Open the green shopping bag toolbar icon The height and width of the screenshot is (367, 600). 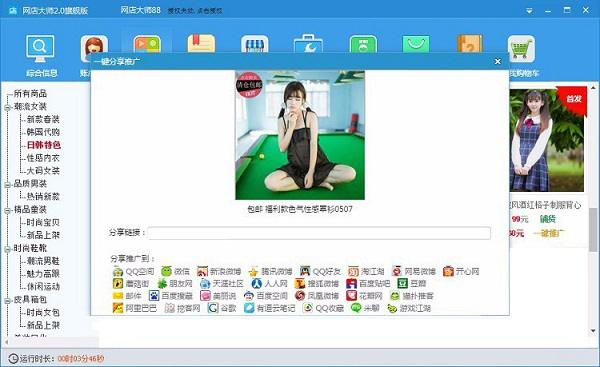click(x=416, y=44)
